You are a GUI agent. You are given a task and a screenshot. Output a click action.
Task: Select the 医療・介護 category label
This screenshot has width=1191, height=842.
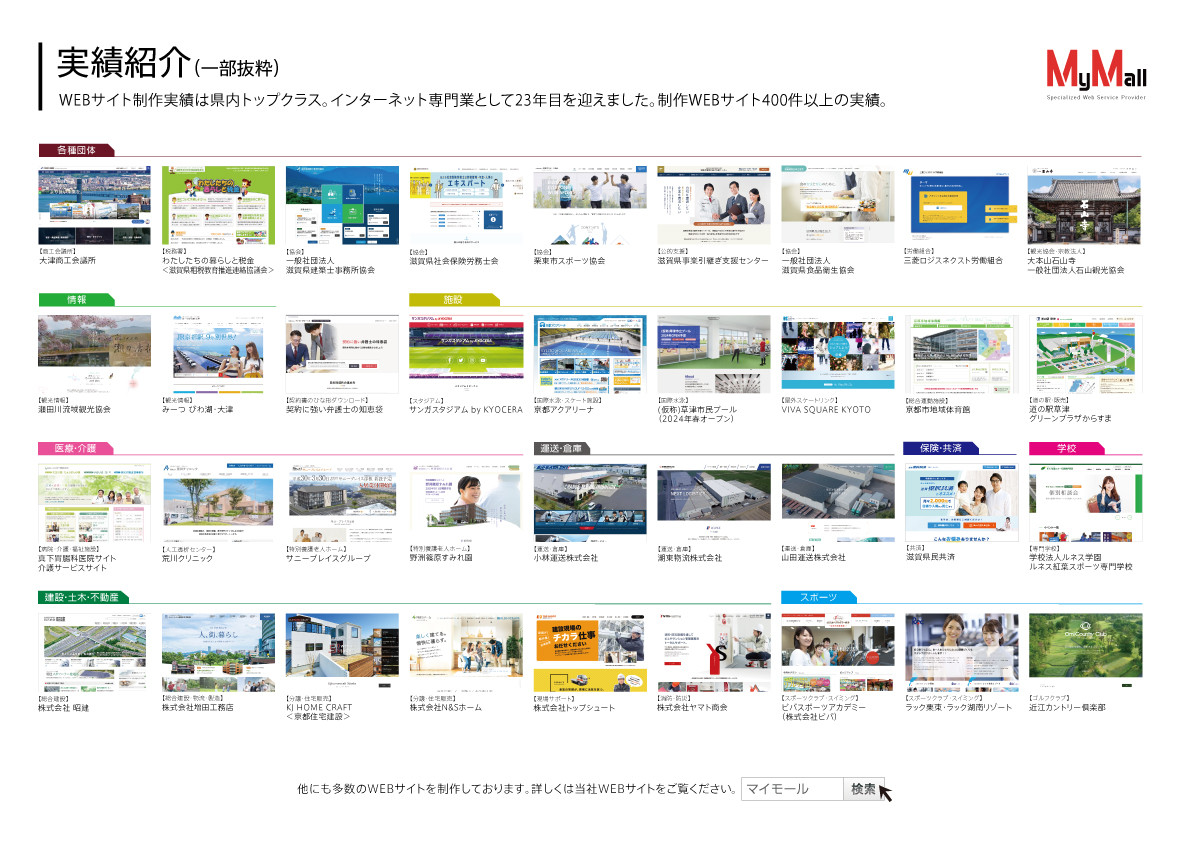[x=78, y=449]
